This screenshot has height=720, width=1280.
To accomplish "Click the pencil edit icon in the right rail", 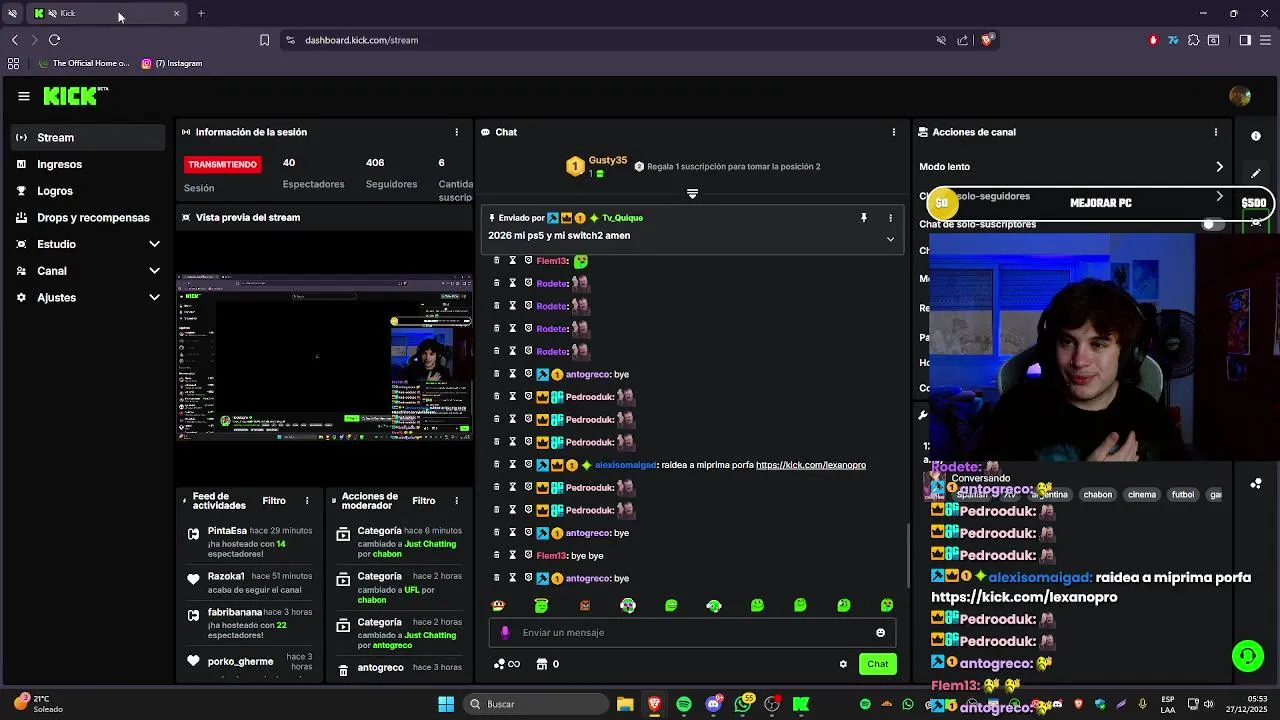I will [x=1256, y=173].
